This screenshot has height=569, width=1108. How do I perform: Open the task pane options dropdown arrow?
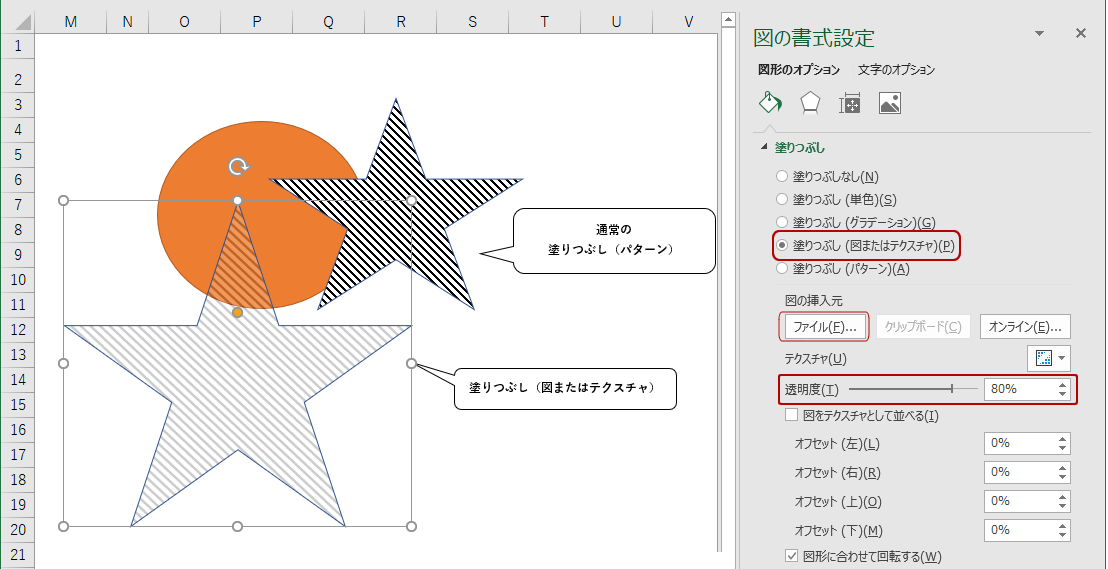point(1039,33)
